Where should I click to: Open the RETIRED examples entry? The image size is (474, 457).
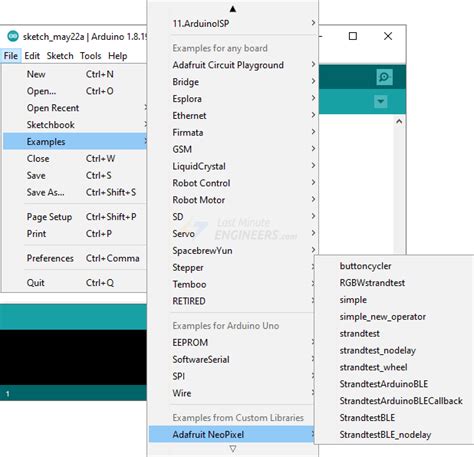tap(232, 301)
